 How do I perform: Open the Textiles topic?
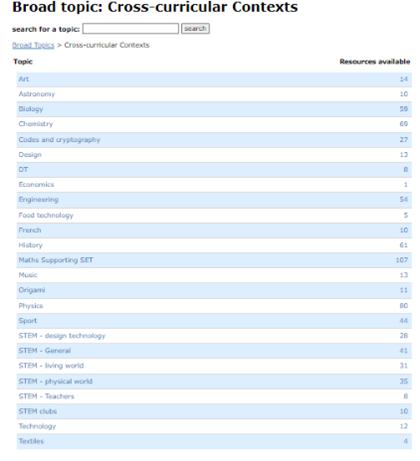tap(31, 441)
